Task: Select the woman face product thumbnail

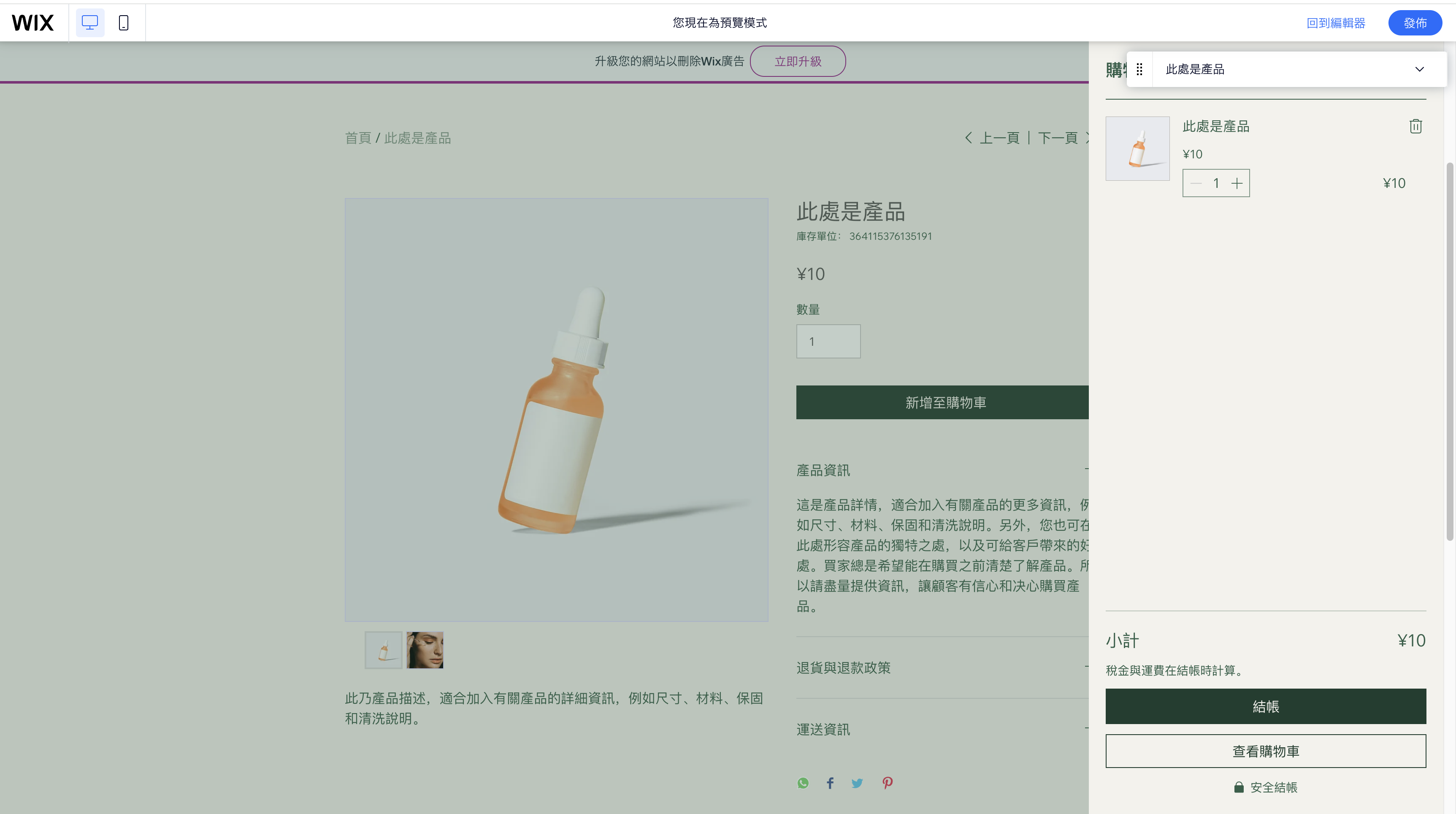Action: (x=425, y=650)
